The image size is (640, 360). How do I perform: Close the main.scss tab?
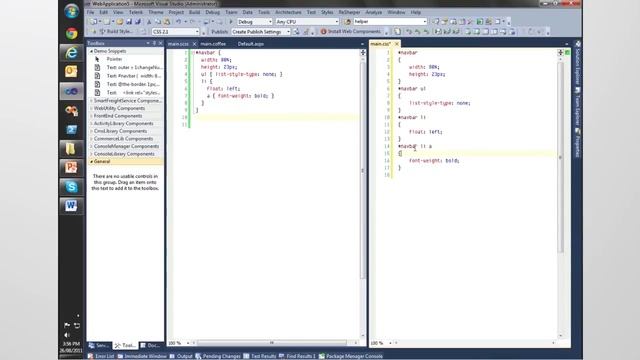[x=194, y=44]
